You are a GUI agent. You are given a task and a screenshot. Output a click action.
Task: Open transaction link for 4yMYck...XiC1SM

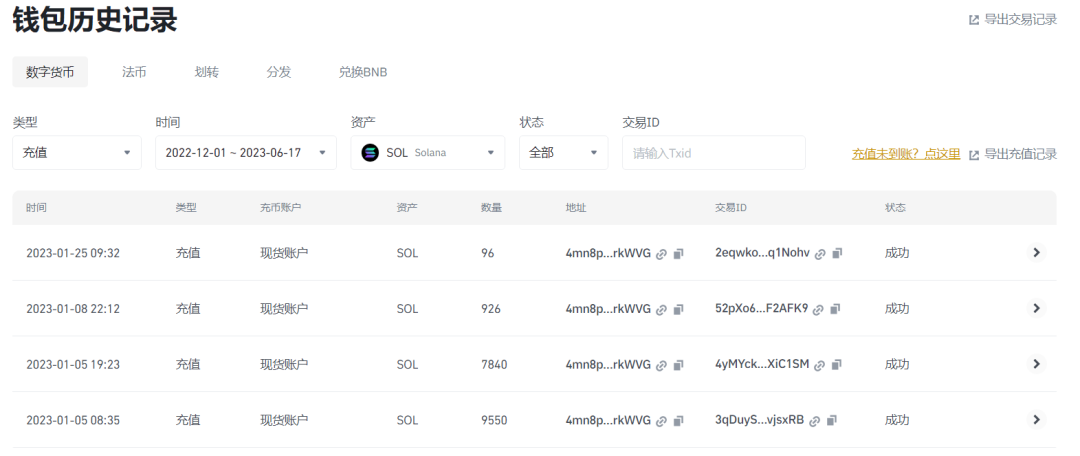(x=820, y=365)
